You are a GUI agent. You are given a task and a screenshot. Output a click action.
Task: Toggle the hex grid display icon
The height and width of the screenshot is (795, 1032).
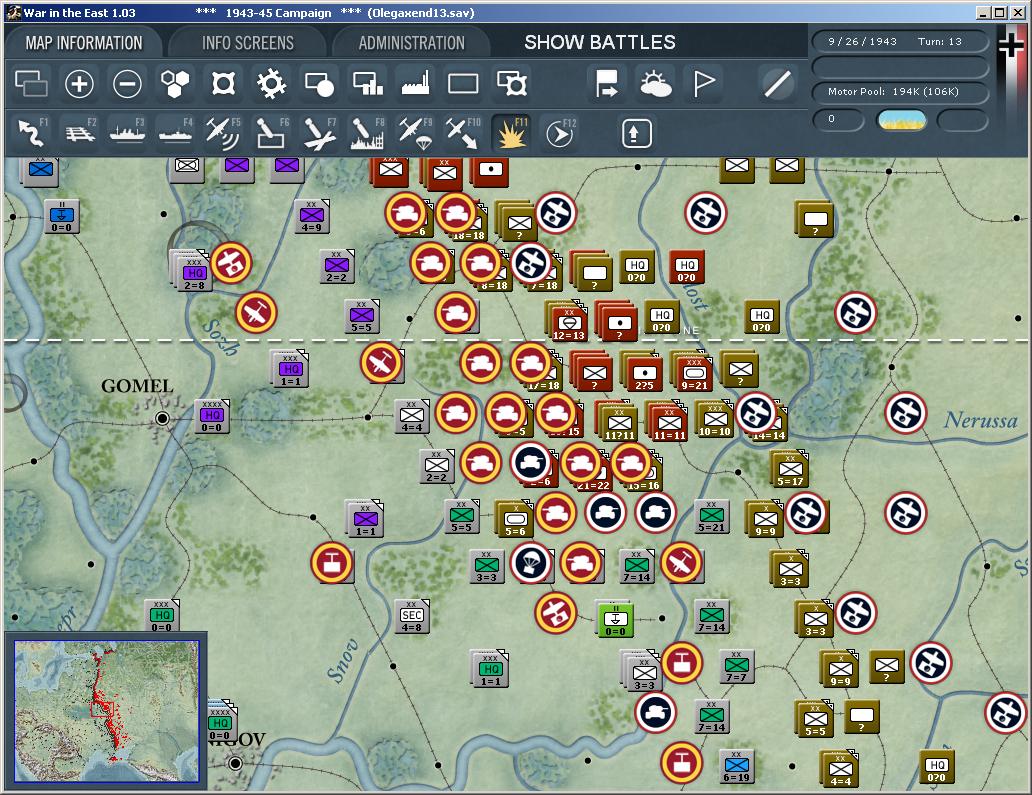click(175, 84)
